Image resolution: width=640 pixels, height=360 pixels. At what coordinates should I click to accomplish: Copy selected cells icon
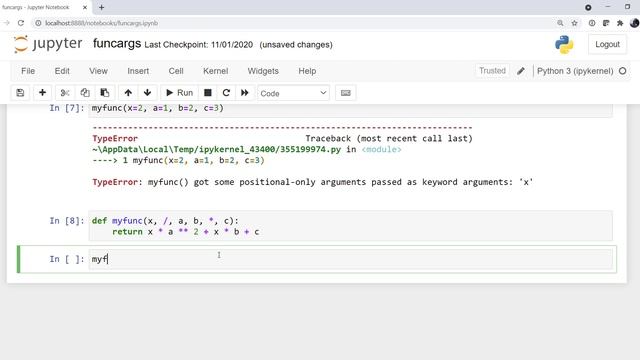point(85,93)
